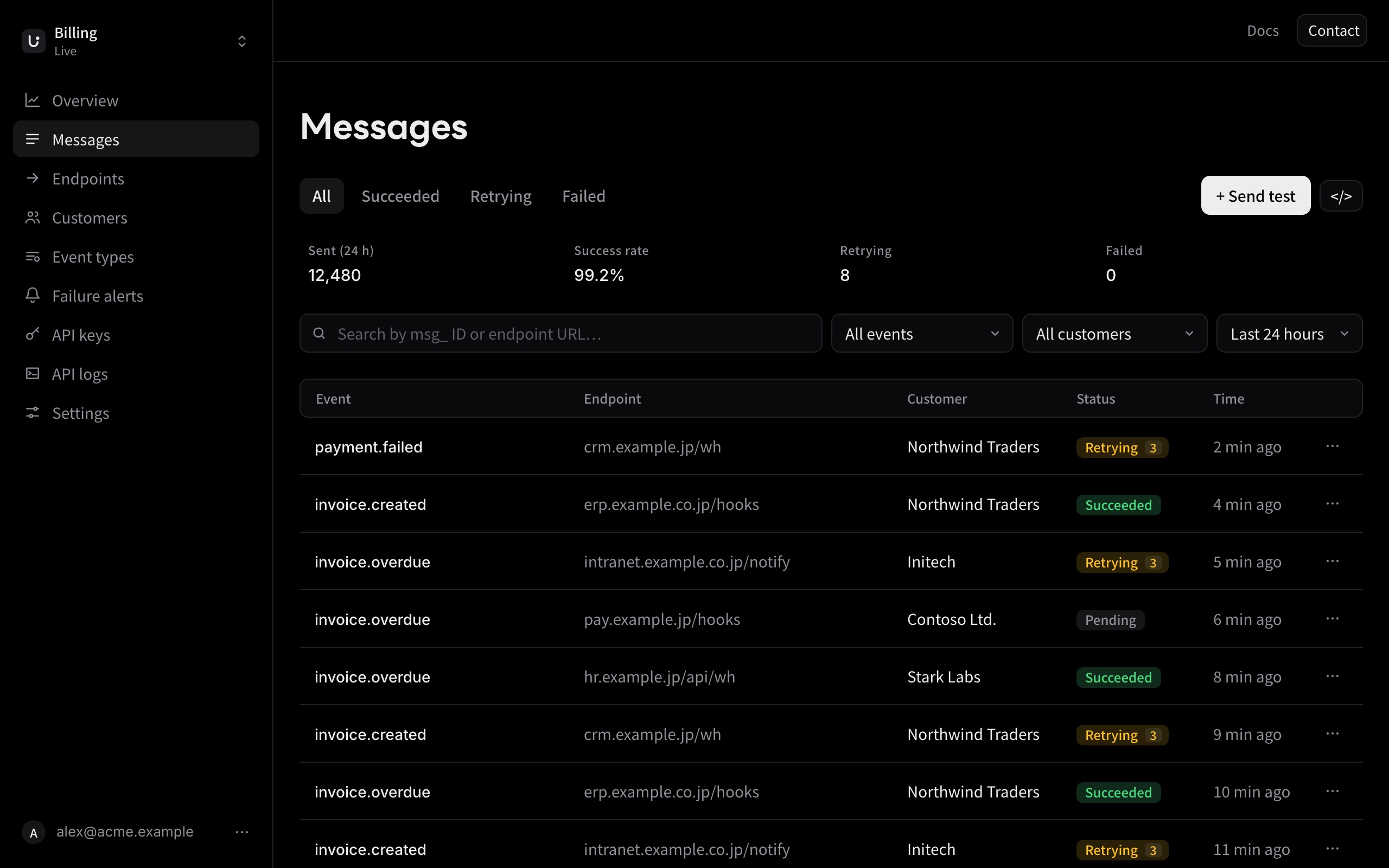
Task: Click Retrying badge in 2 min ago row
Action: click(x=1122, y=448)
